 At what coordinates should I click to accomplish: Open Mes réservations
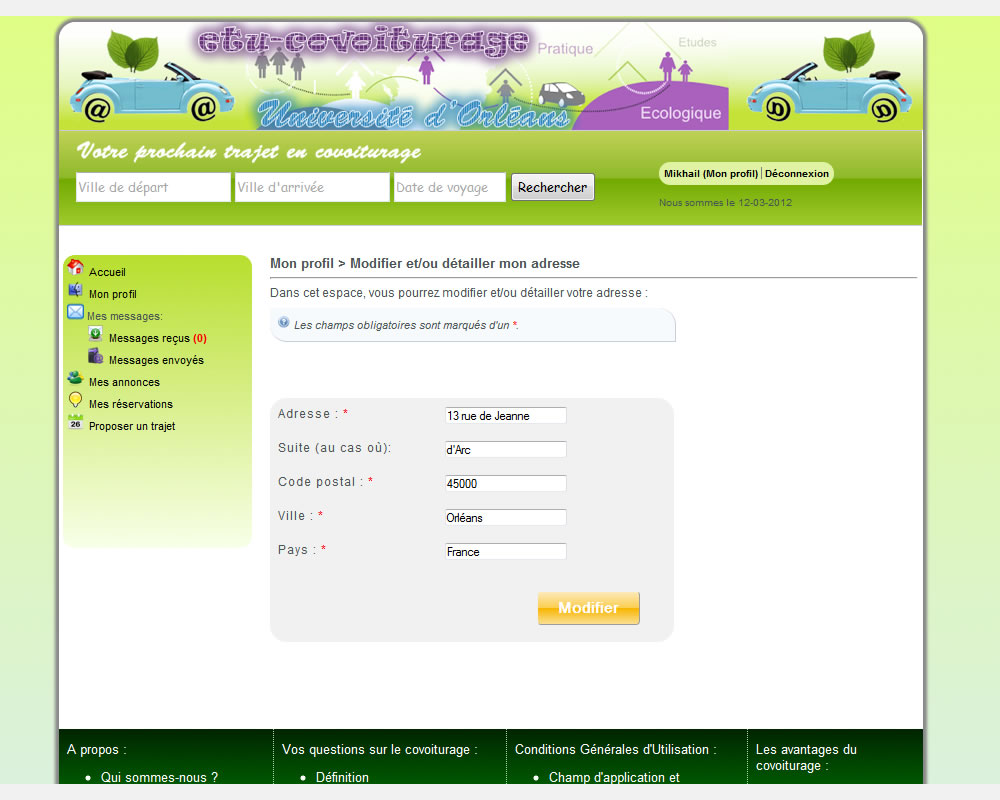(131, 404)
